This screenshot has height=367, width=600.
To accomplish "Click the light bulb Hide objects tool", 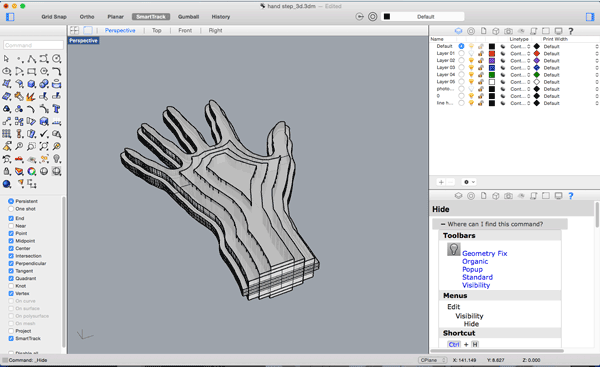I will pos(57,158).
